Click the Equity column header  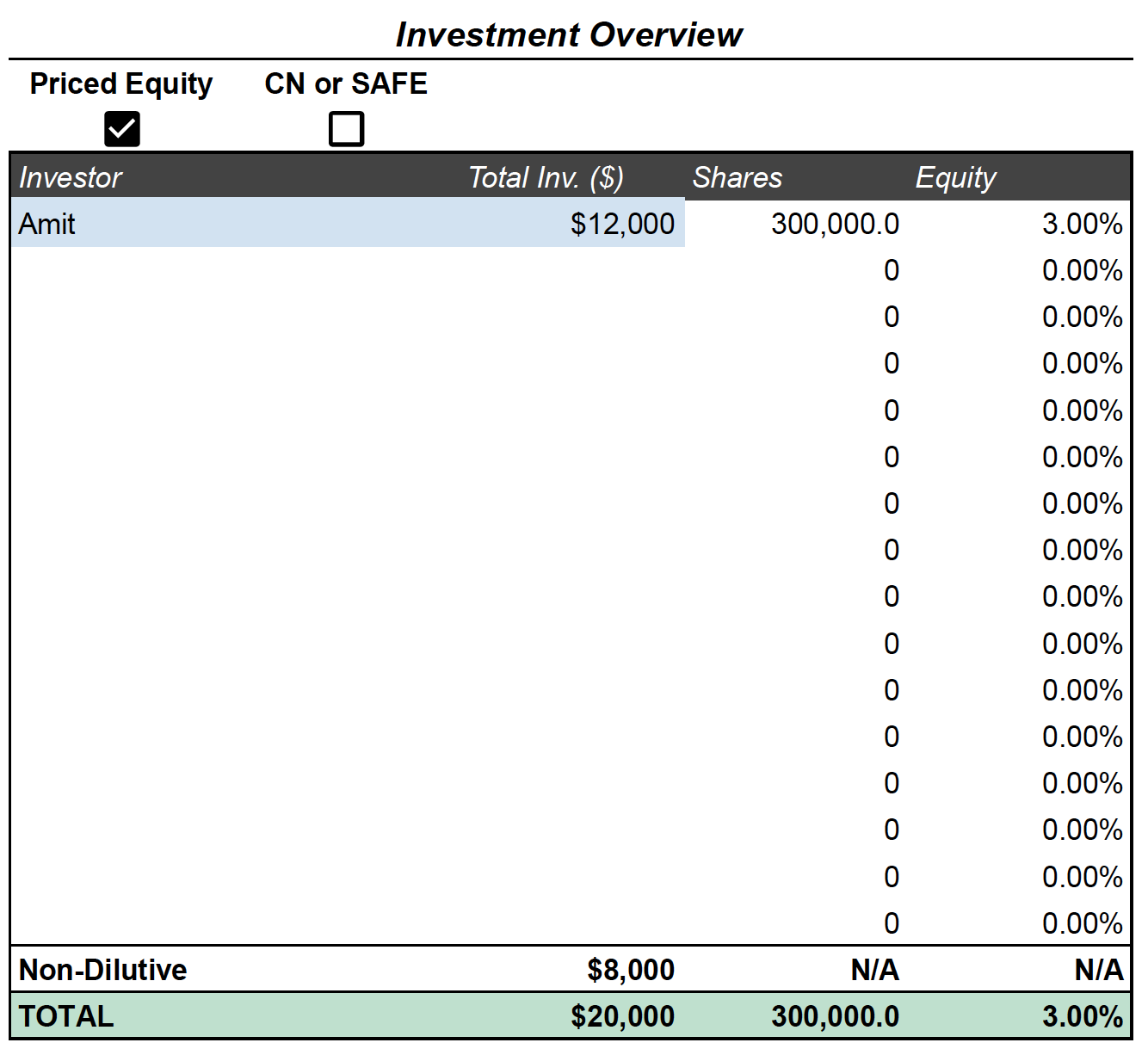(x=955, y=177)
